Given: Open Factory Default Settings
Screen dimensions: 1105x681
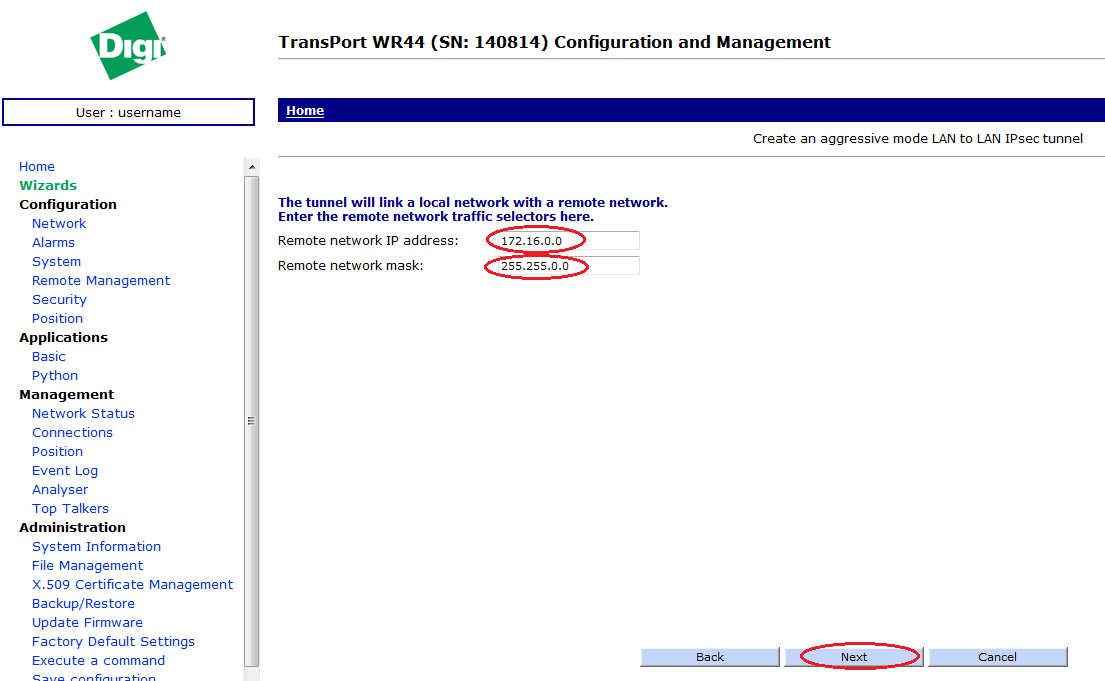Looking at the screenshot, I should (113, 642).
